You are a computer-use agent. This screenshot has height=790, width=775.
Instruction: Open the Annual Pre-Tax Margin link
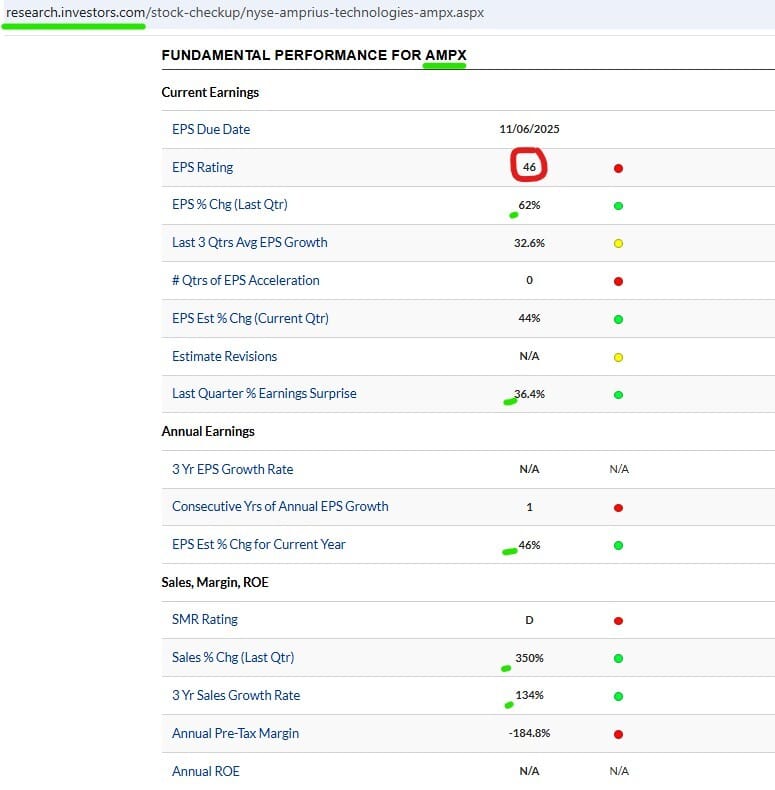[x=235, y=734]
